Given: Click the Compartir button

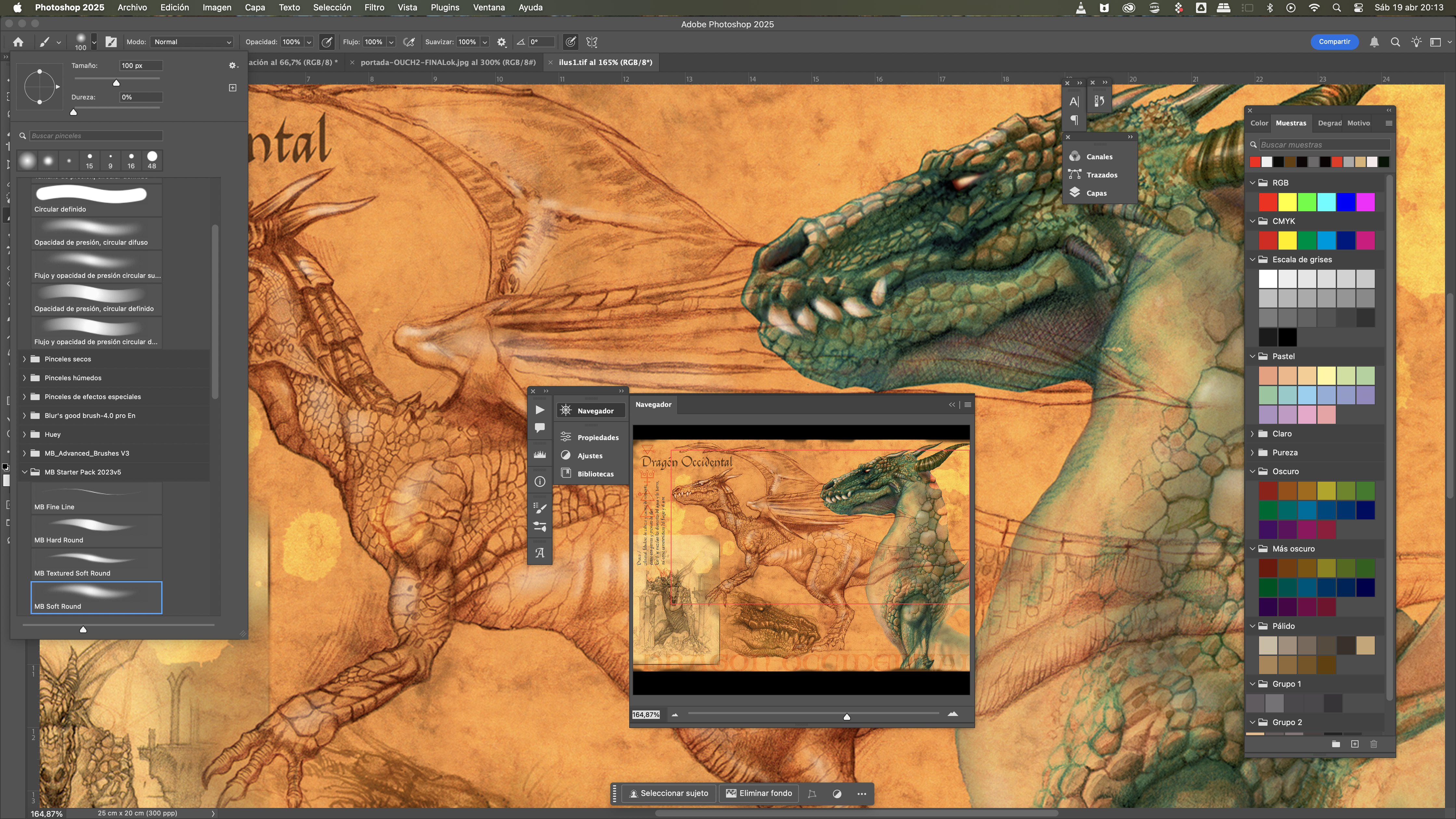Looking at the screenshot, I should (x=1334, y=42).
